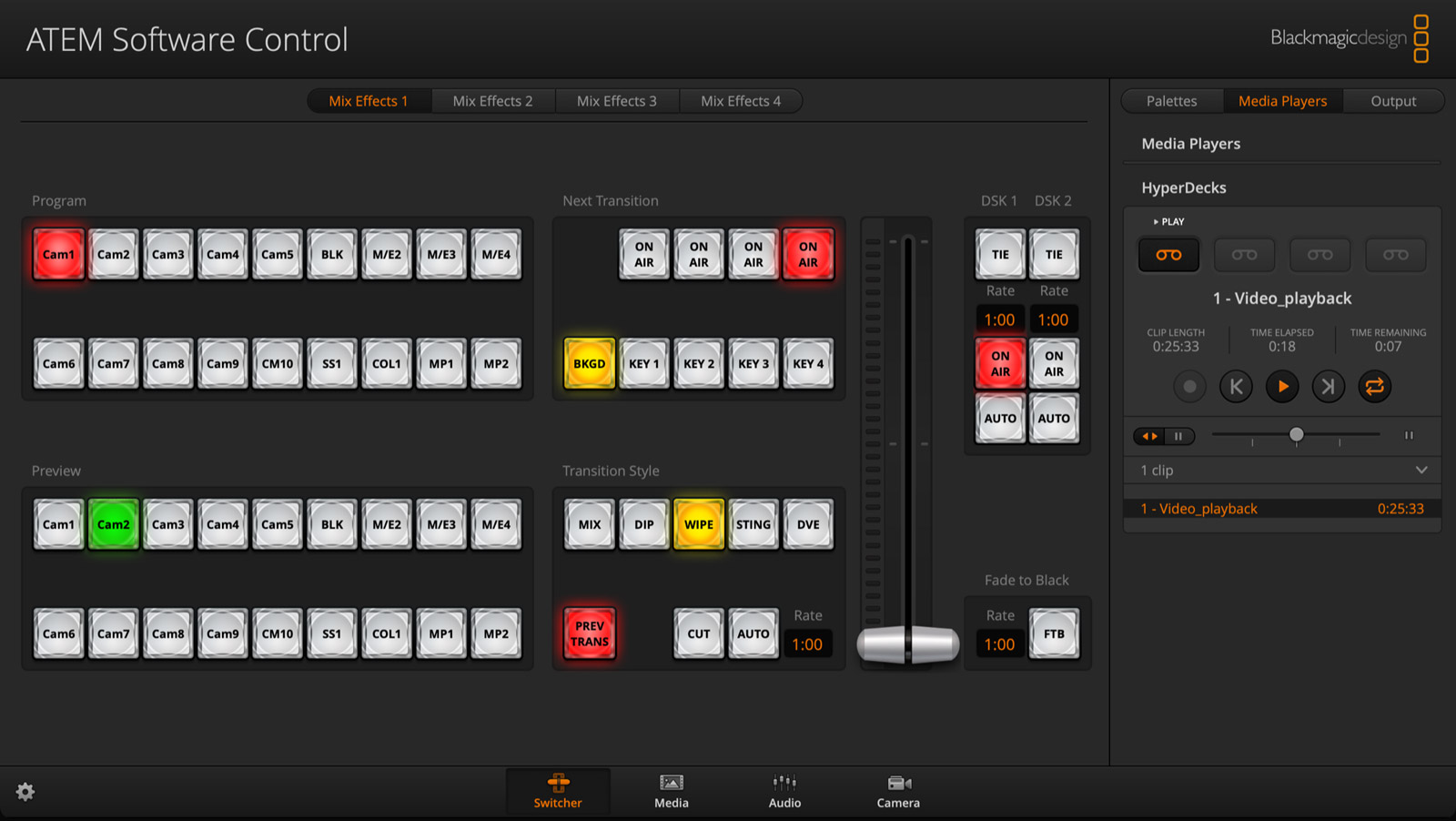
Task: Collapse the 1 clip list
Action: [1421, 470]
